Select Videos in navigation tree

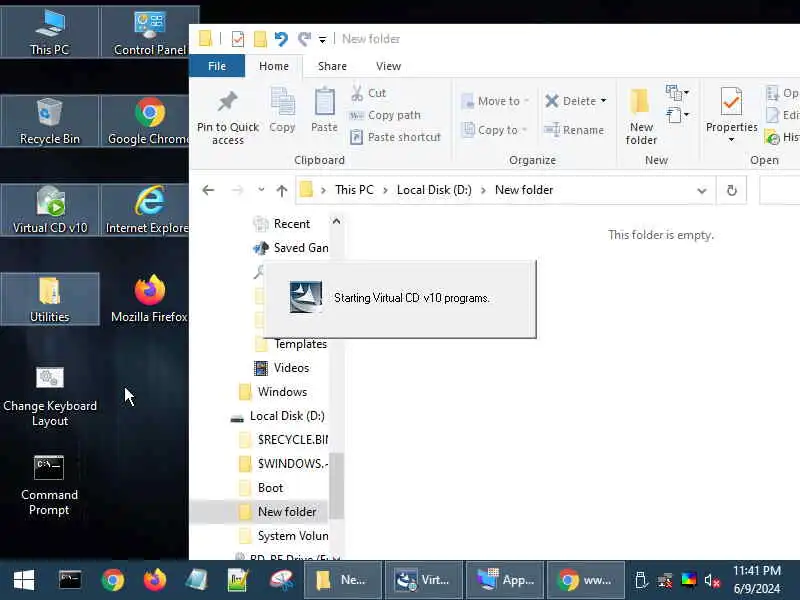click(x=282, y=368)
